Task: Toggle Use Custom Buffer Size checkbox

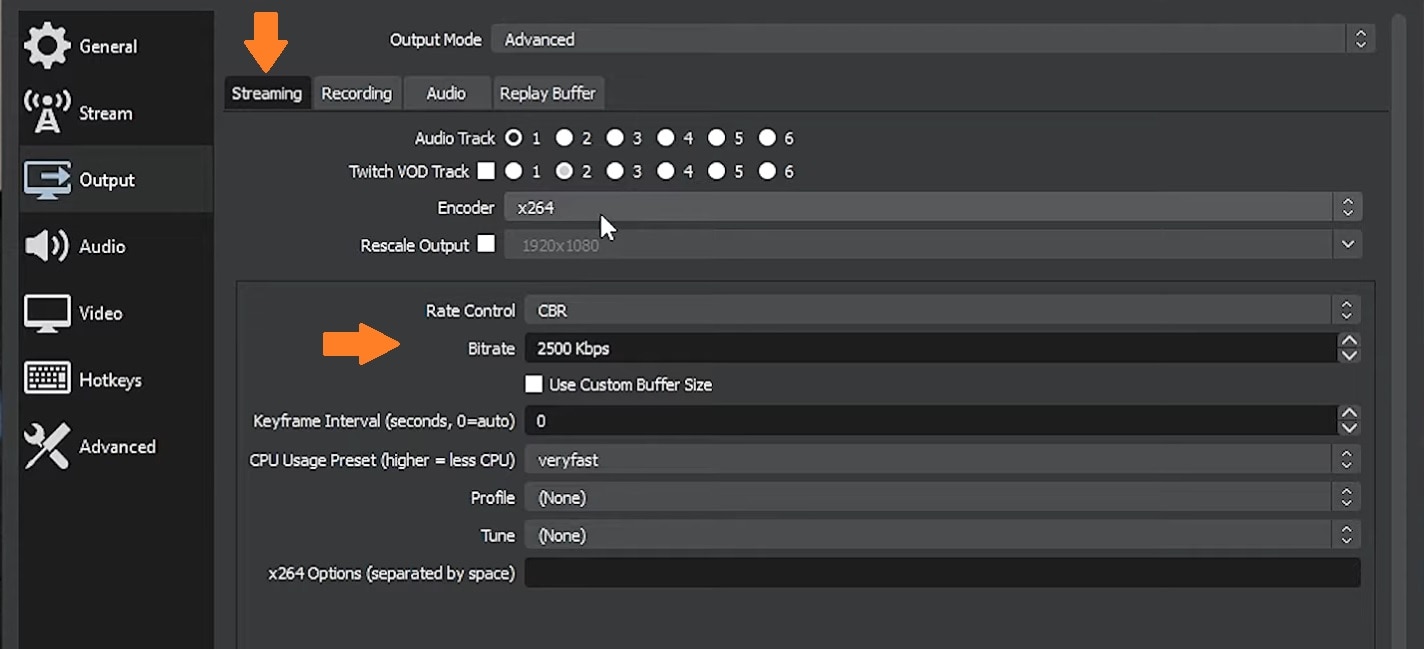Action: click(534, 384)
